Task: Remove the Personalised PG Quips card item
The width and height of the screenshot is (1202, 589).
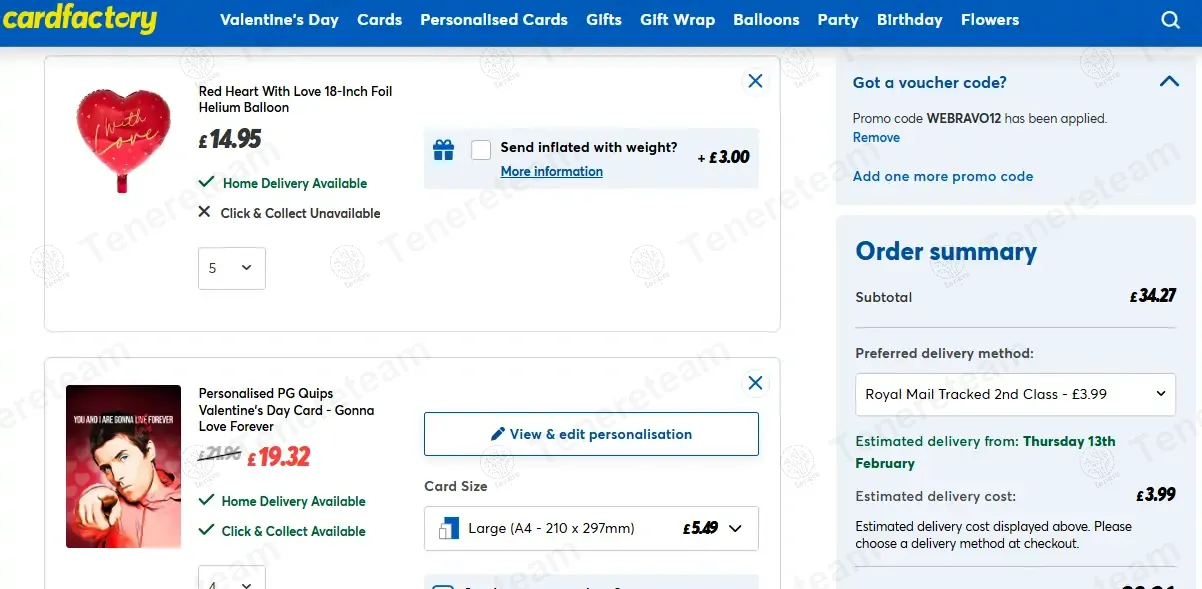Action: point(755,383)
